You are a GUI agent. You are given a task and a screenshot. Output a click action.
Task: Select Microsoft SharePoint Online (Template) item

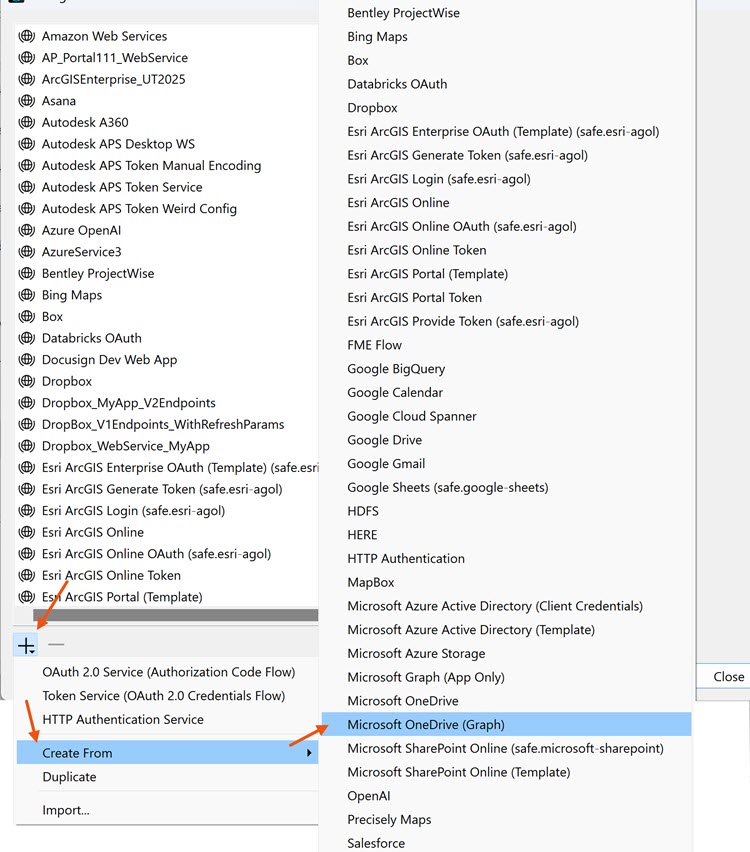coord(459,772)
